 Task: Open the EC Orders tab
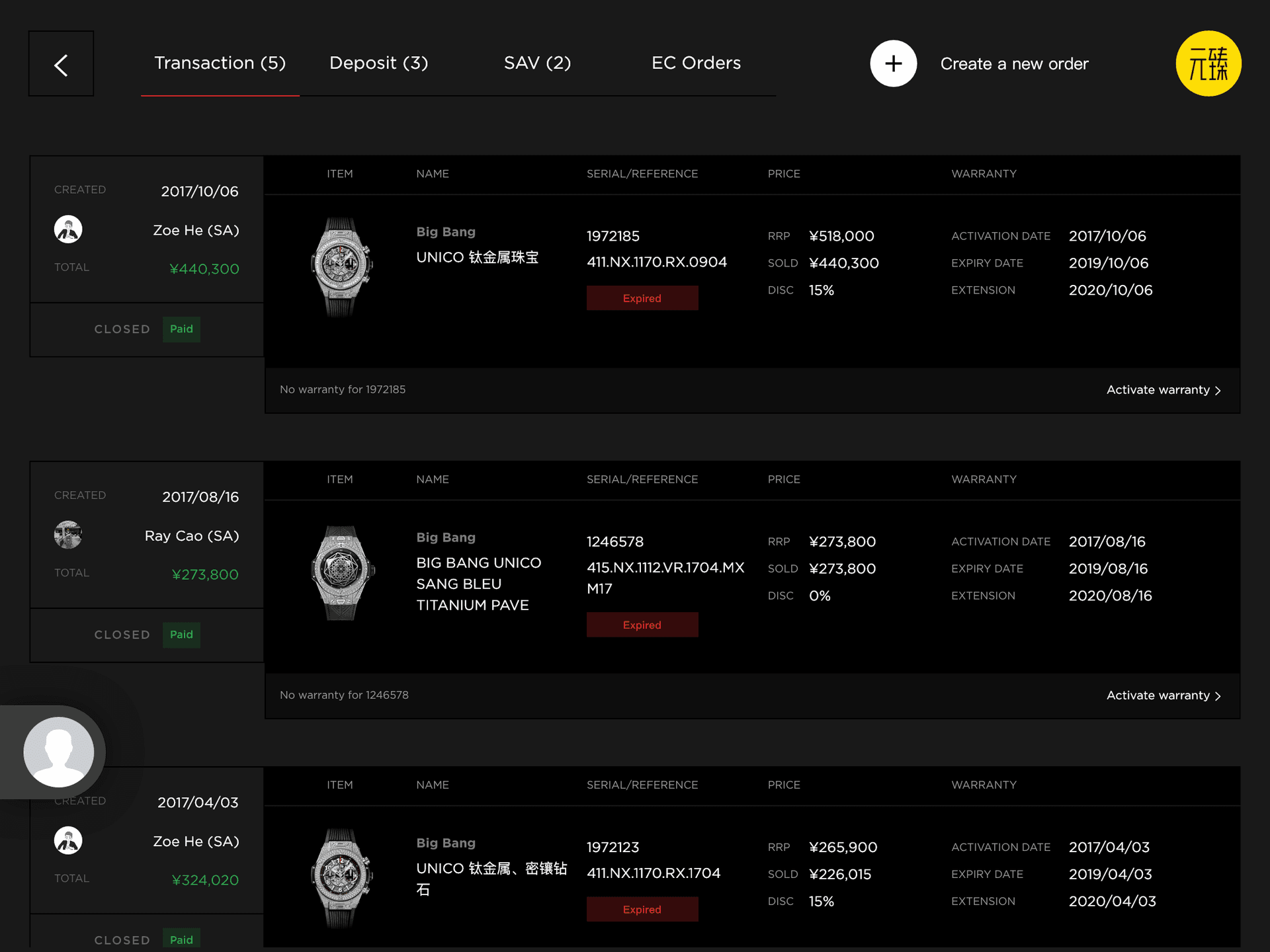[696, 63]
